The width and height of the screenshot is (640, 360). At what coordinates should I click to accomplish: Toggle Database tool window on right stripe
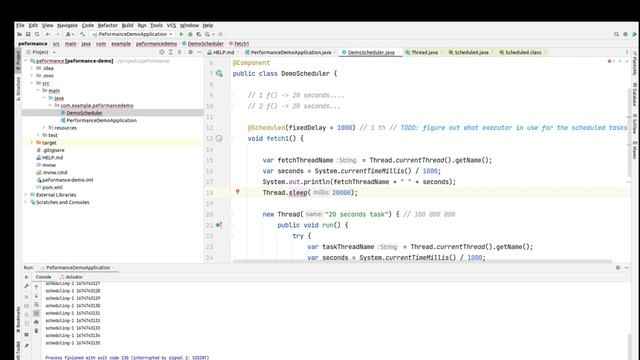[x=635, y=95]
